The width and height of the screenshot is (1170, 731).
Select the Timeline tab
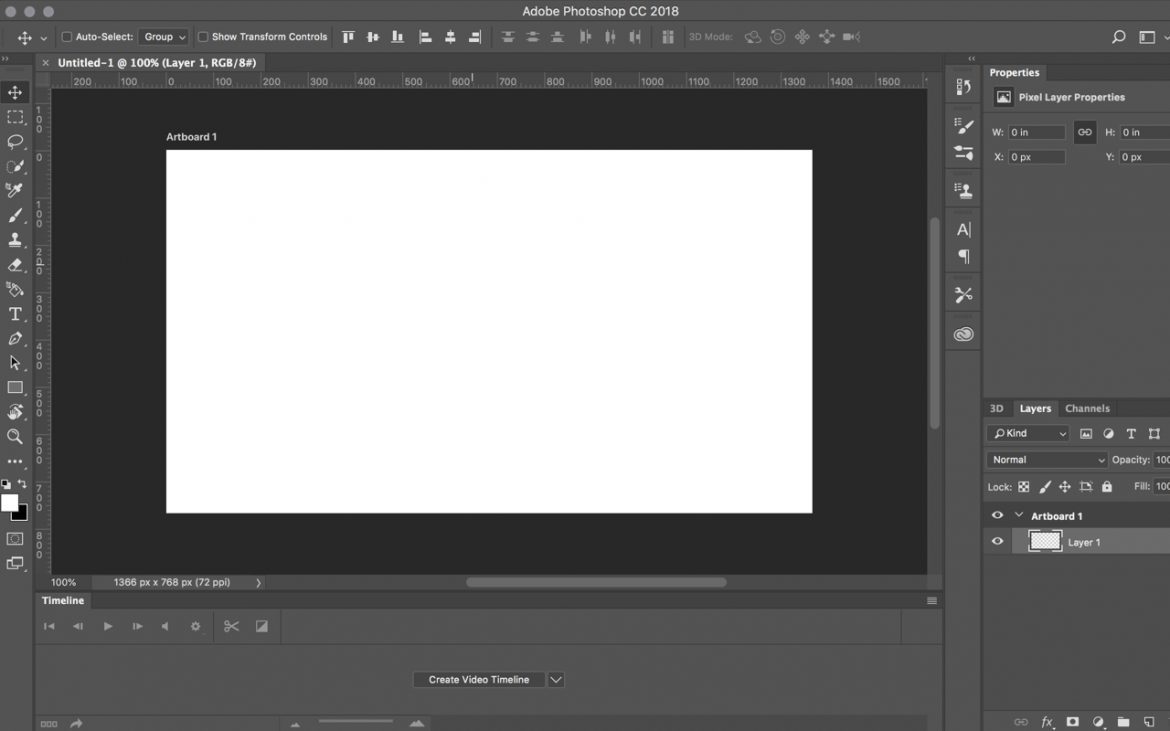63,600
